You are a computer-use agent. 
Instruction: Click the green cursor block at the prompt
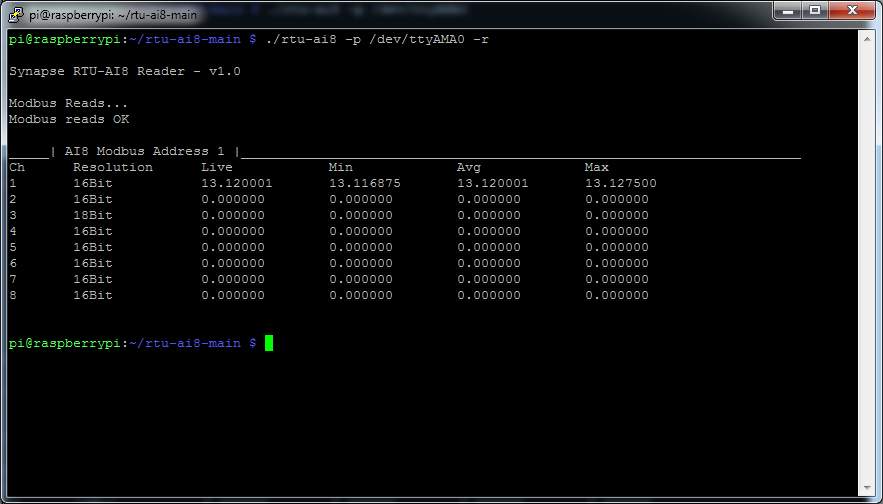[x=269, y=343]
